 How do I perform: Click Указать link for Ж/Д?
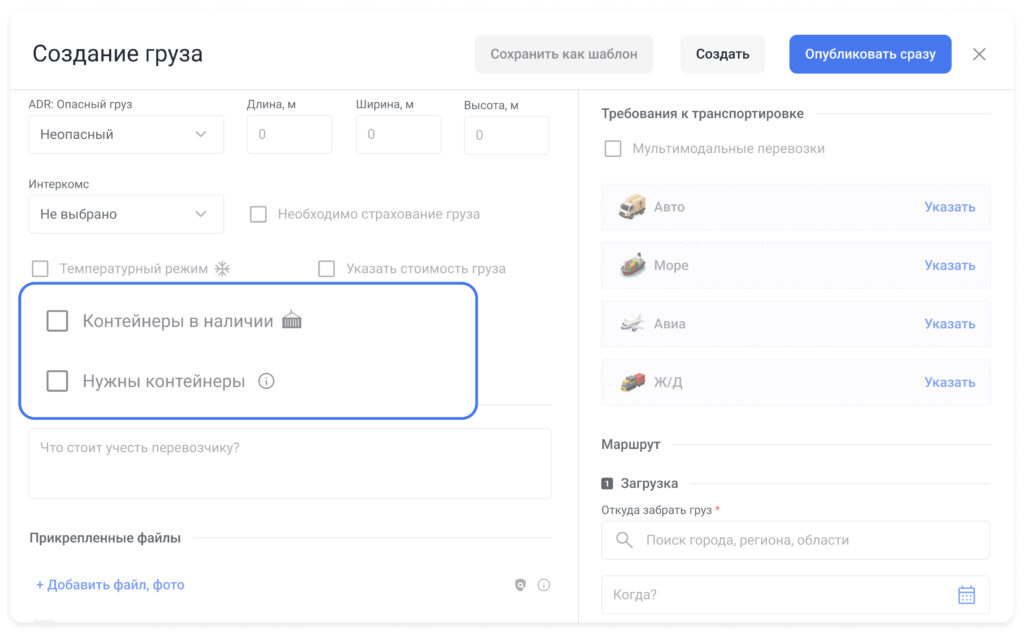(x=950, y=382)
